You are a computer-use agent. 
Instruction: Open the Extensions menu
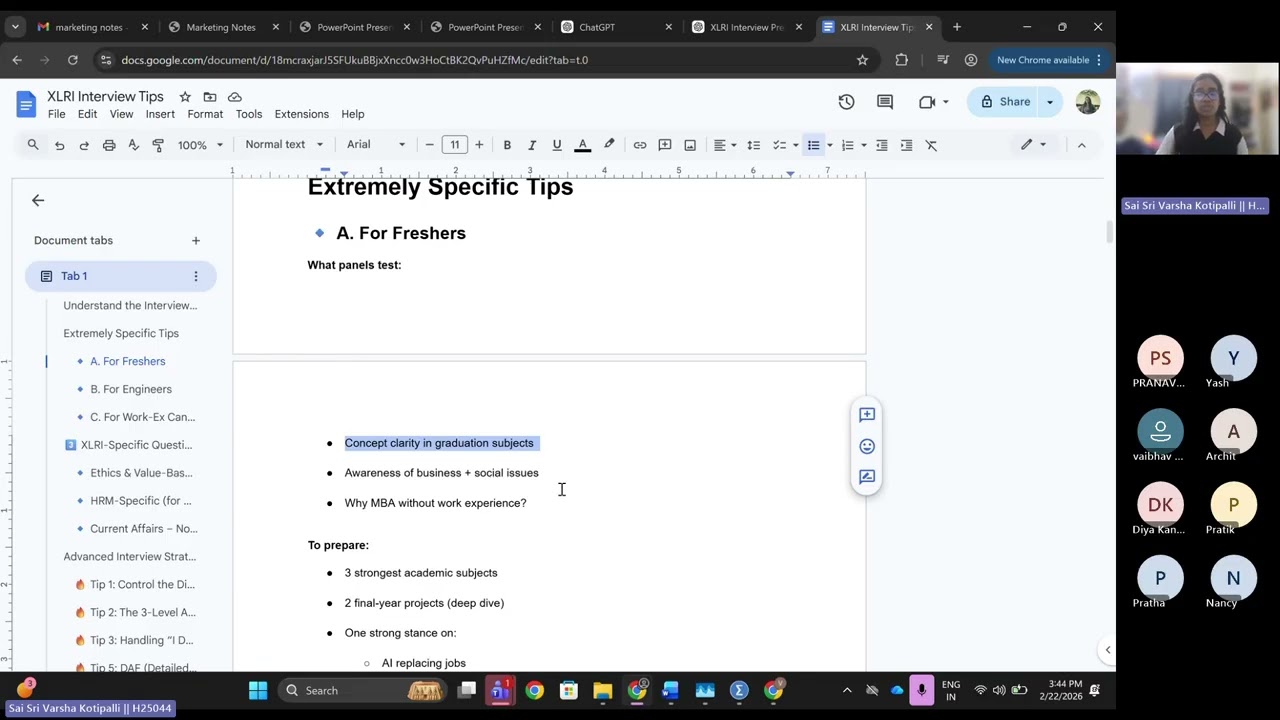[302, 114]
